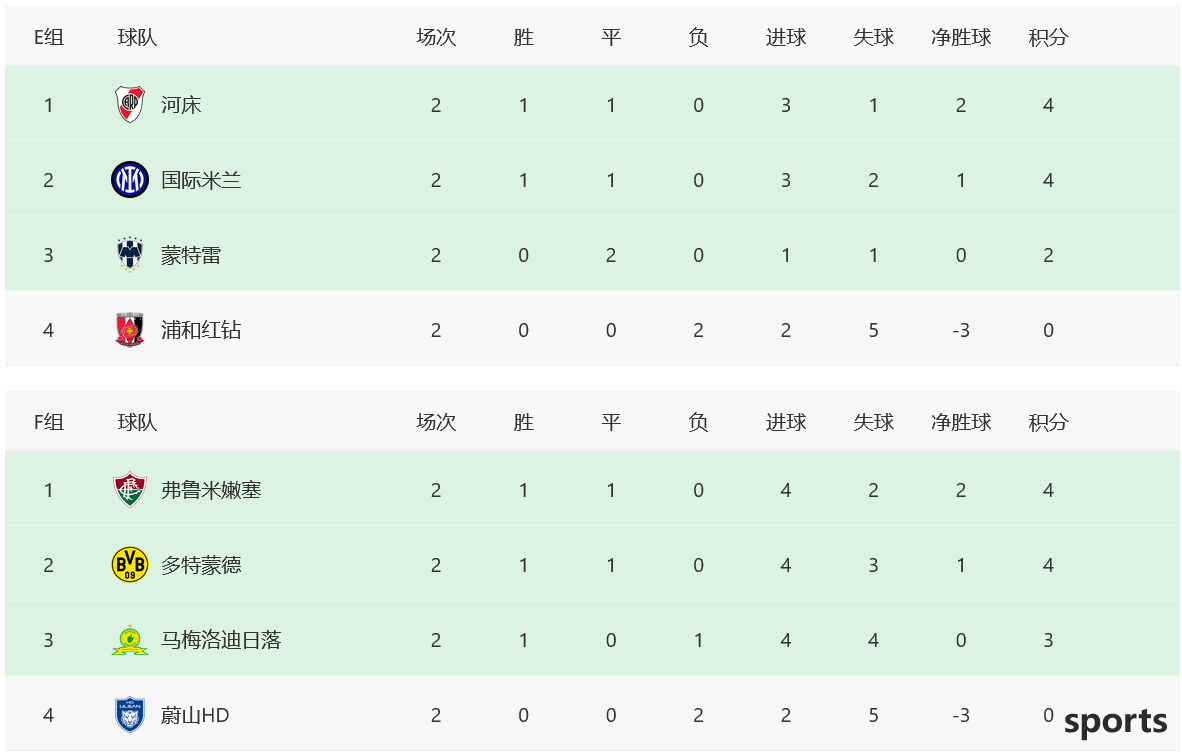Click the 积分 header in E组 table

point(1049,37)
